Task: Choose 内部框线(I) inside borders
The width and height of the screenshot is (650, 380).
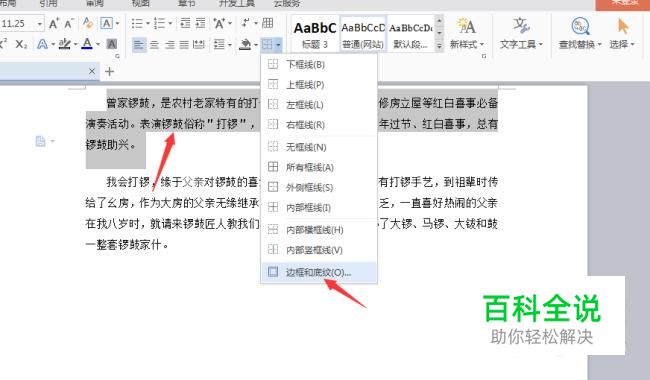Action: 319,207
